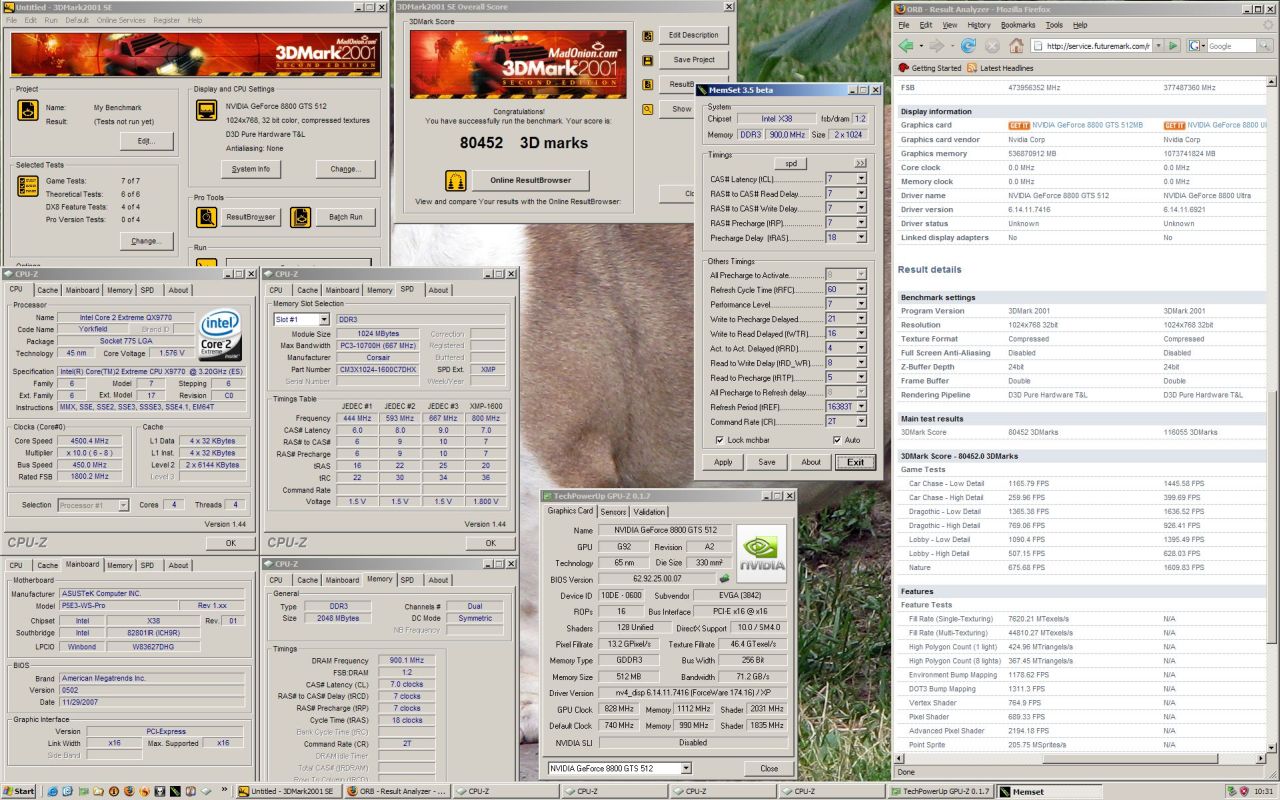Click the ResultBrowser magnifier icon in Pro Tools
The image size is (1280, 800).
206,216
